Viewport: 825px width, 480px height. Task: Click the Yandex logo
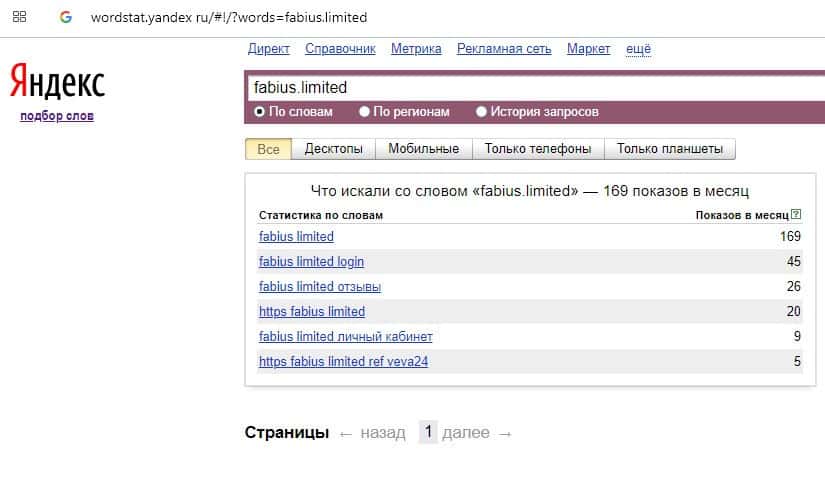(x=57, y=83)
